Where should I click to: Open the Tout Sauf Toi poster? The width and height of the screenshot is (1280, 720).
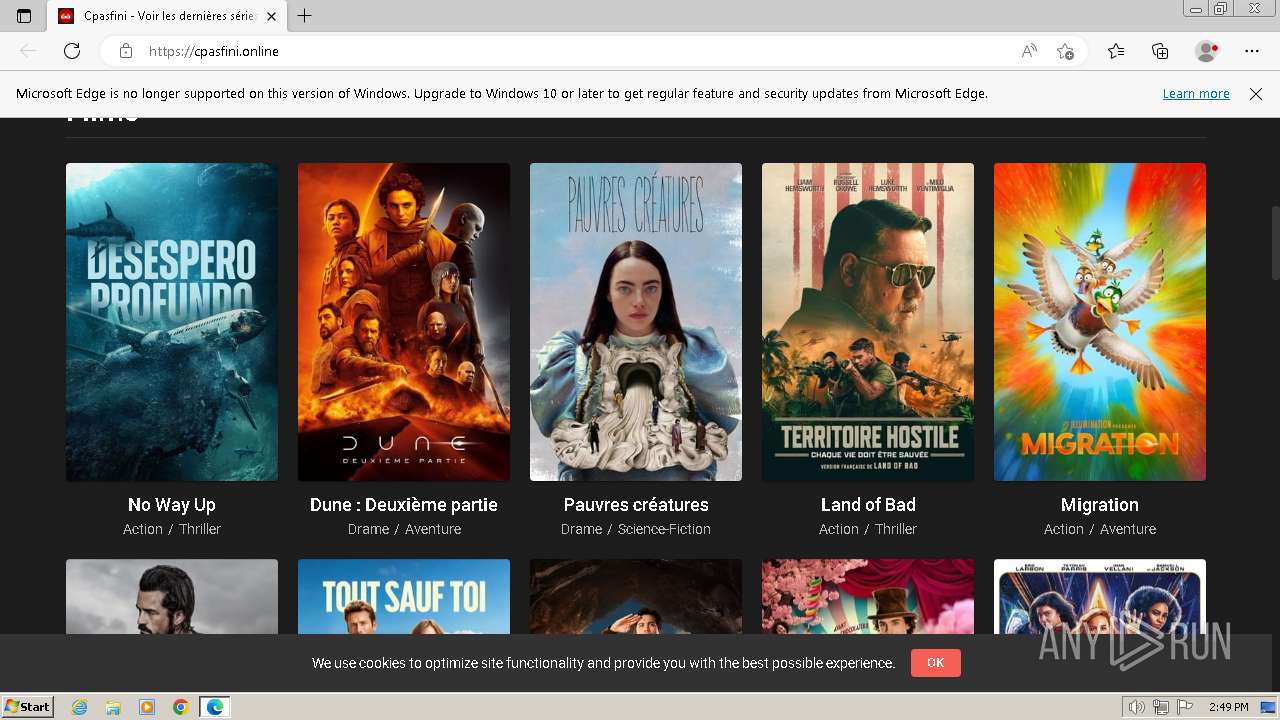point(404,596)
